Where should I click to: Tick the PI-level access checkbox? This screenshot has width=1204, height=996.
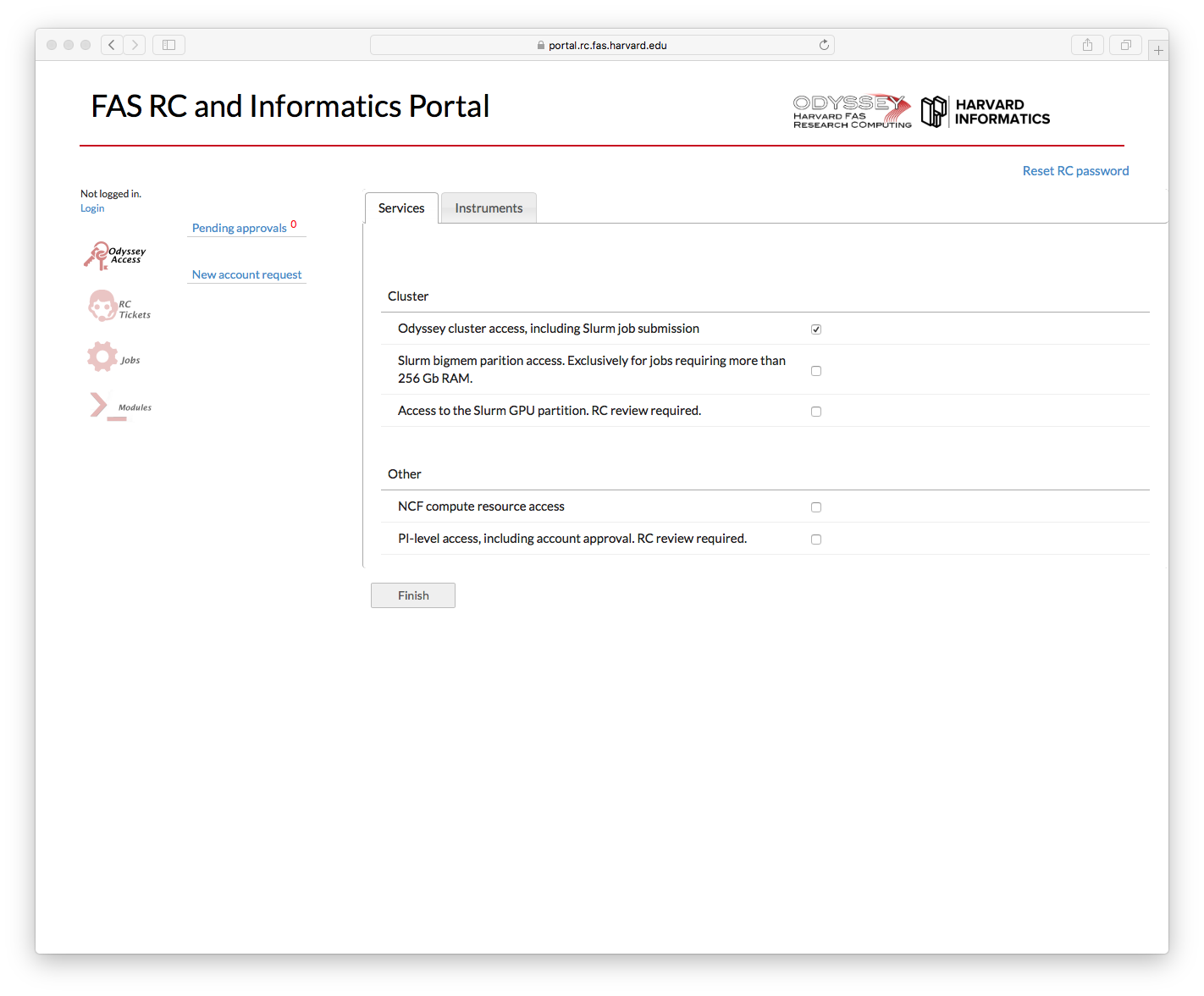[816, 539]
